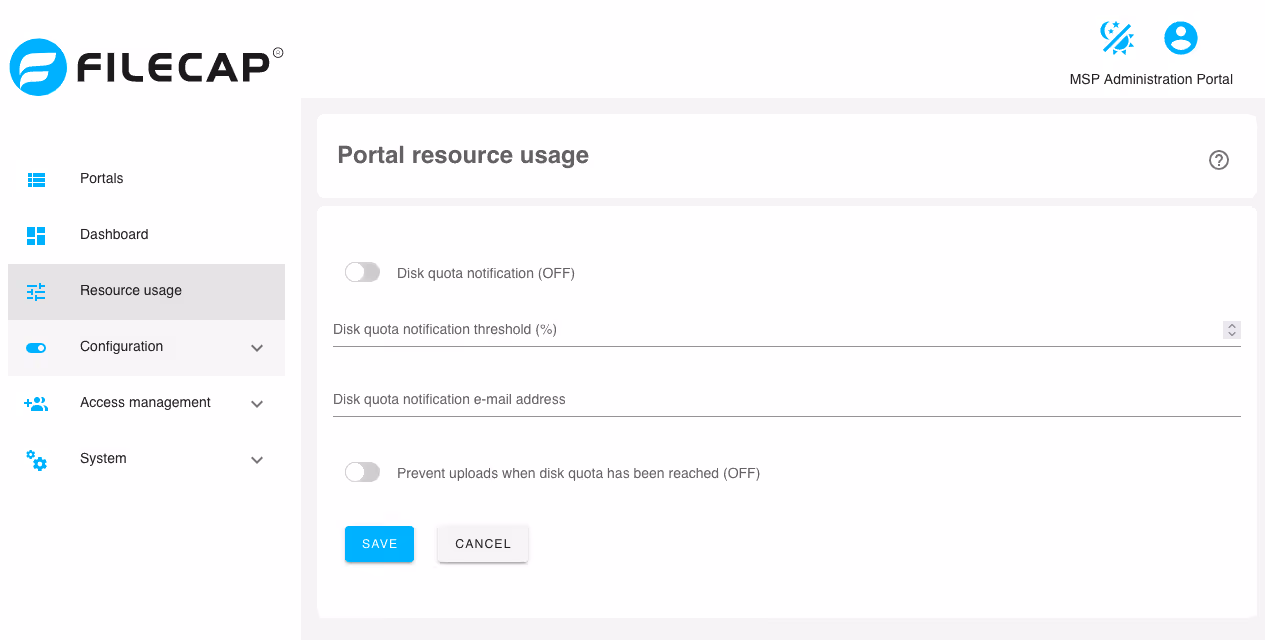
Task: Click the CANCEL button
Action: (x=483, y=544)
